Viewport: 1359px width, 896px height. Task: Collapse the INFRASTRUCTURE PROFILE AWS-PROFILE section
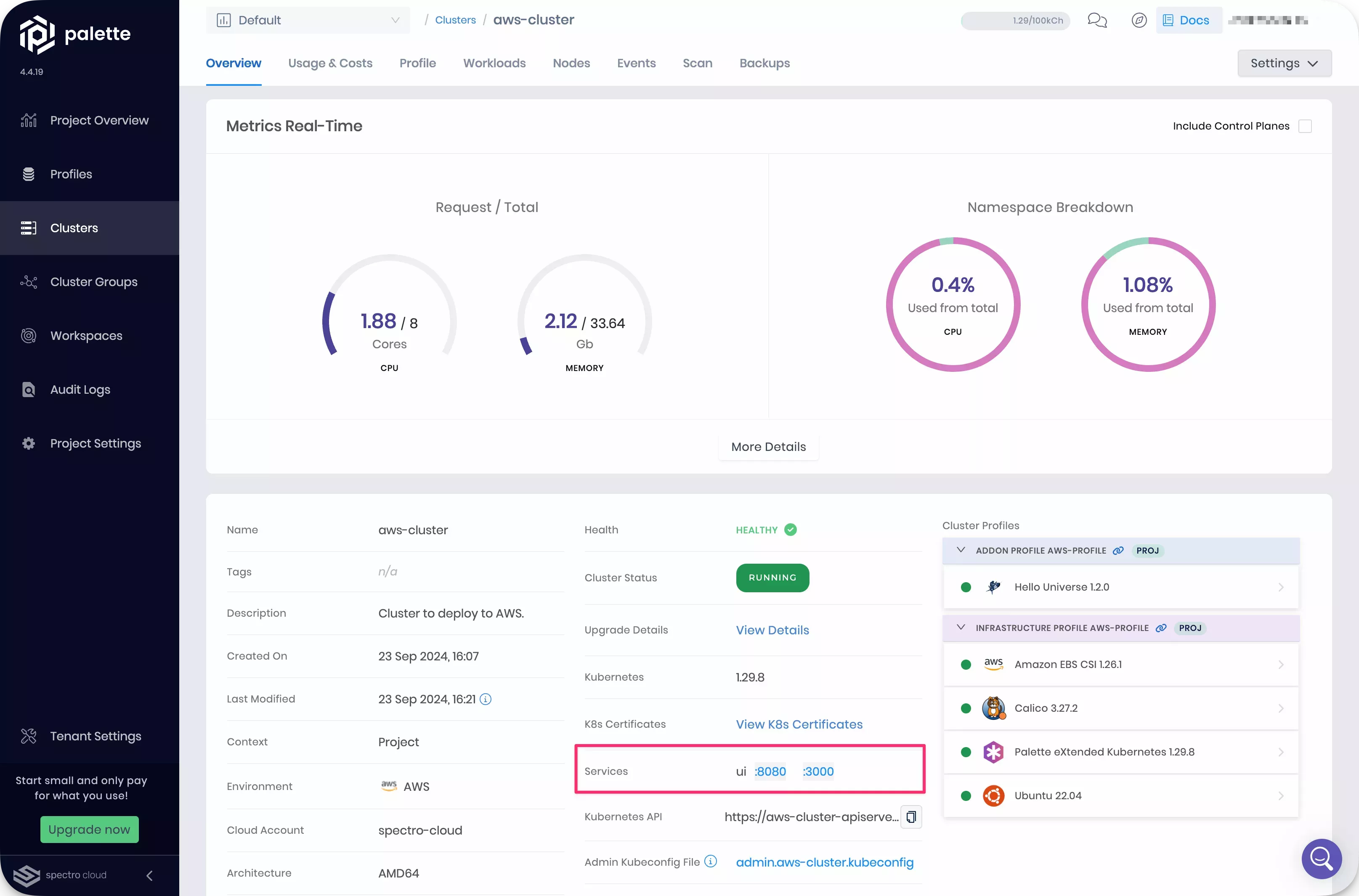click(x=960, y=628)
